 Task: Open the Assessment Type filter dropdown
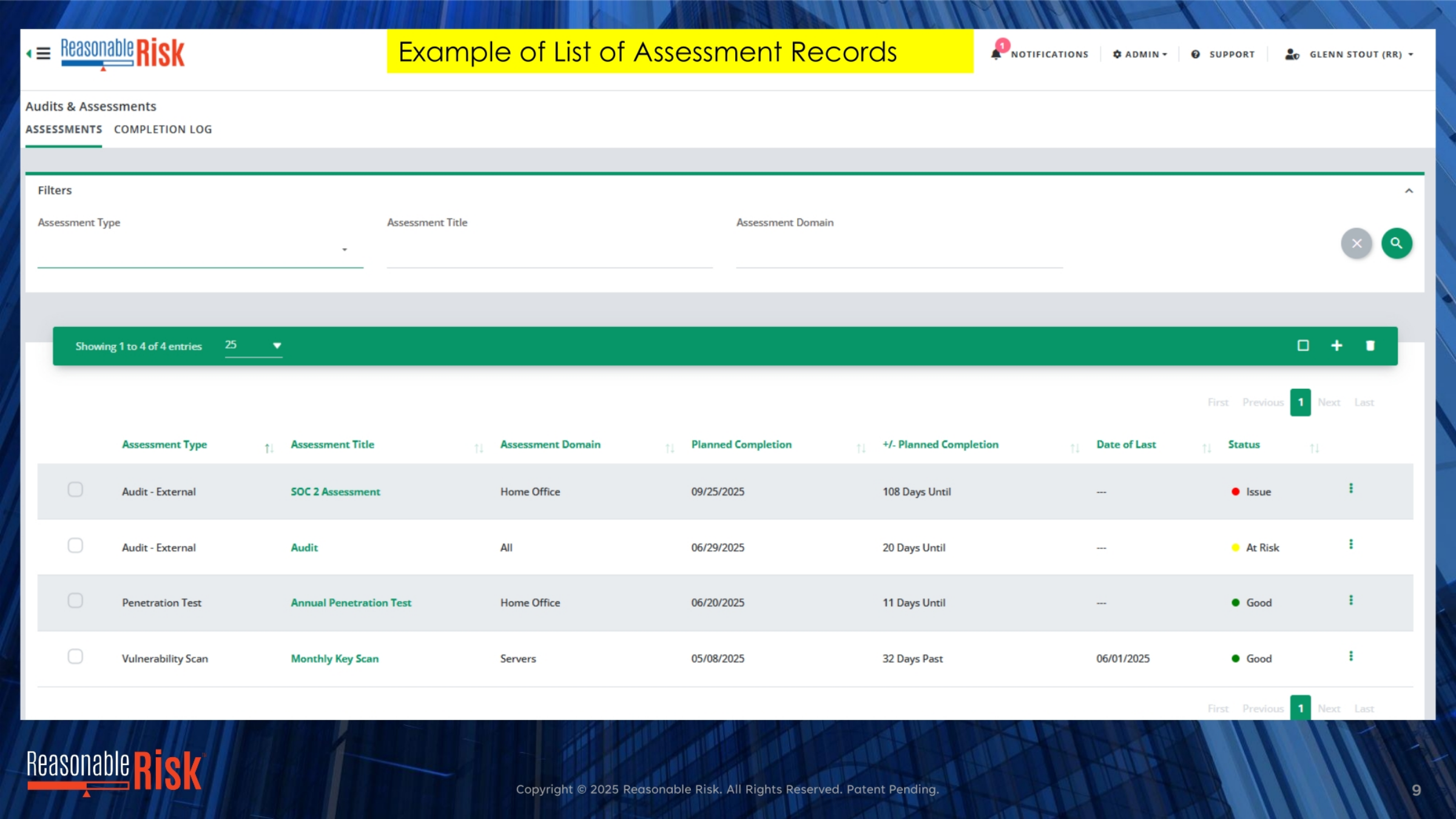(200, 250)
